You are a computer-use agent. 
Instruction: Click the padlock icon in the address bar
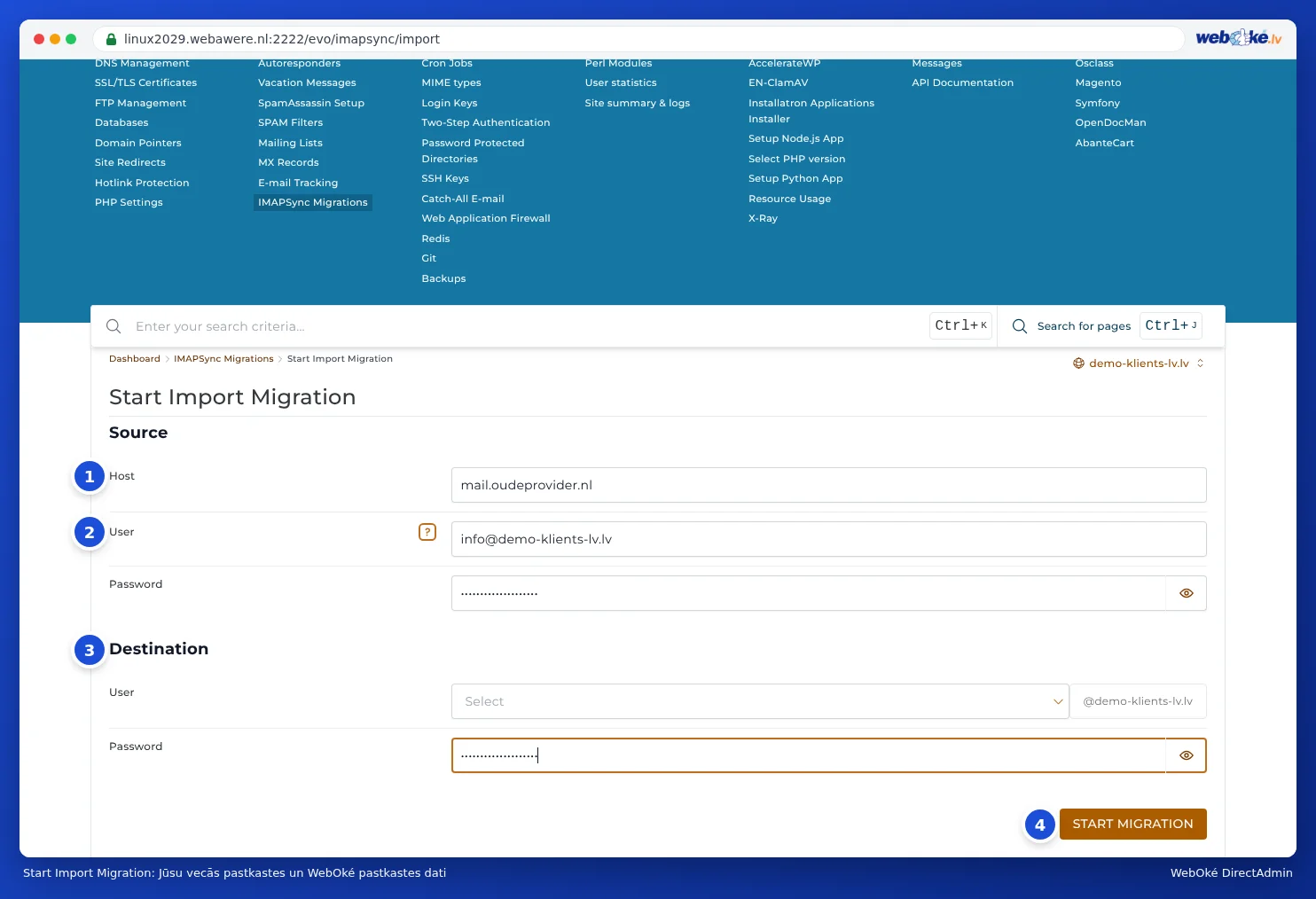click(x=111, y=39)
